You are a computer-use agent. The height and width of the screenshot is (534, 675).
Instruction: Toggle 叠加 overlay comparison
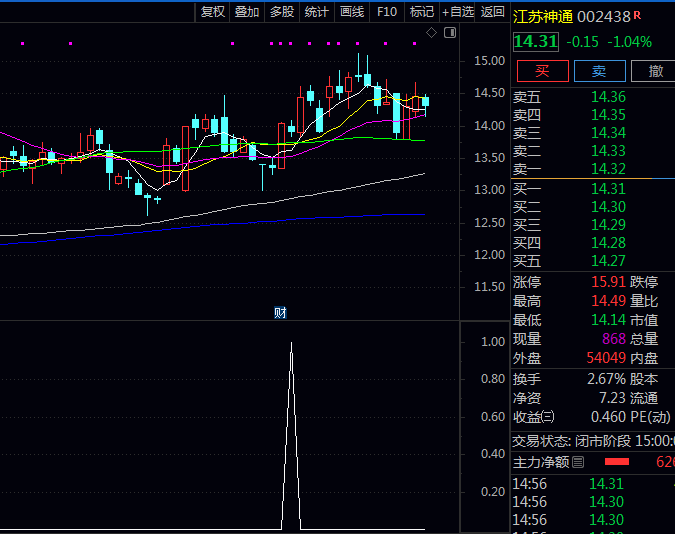point(247,12)
